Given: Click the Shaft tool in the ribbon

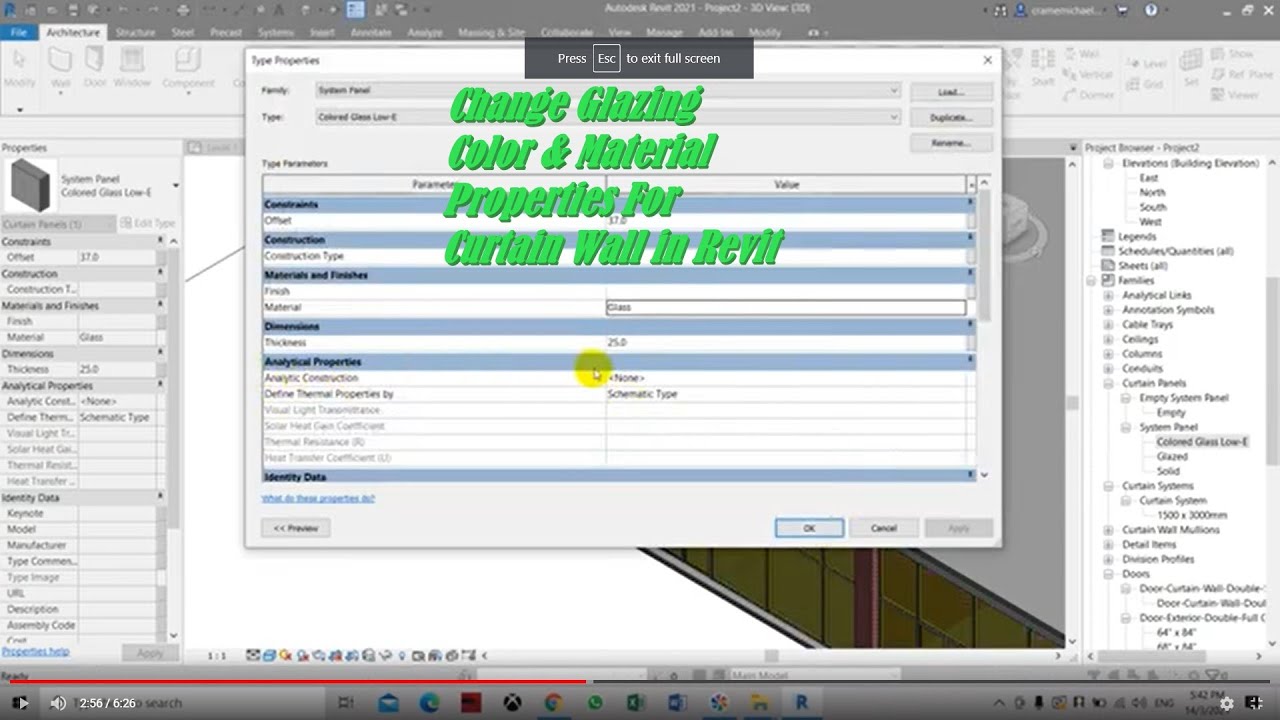Looking at the screenshot, I should point(1043,68).
